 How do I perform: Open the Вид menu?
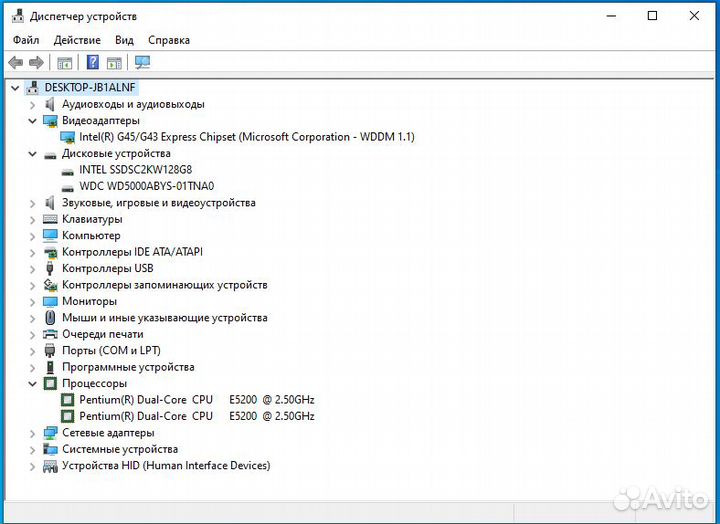(124, 40)
